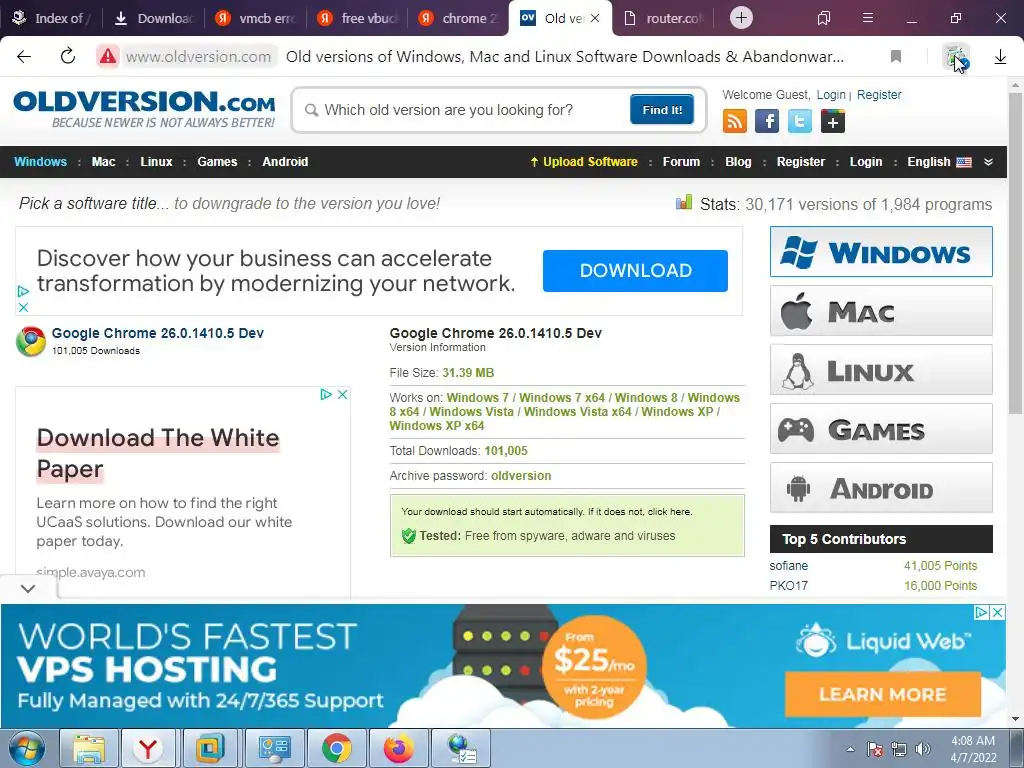Open new tab with plus button

click(741, 18)
